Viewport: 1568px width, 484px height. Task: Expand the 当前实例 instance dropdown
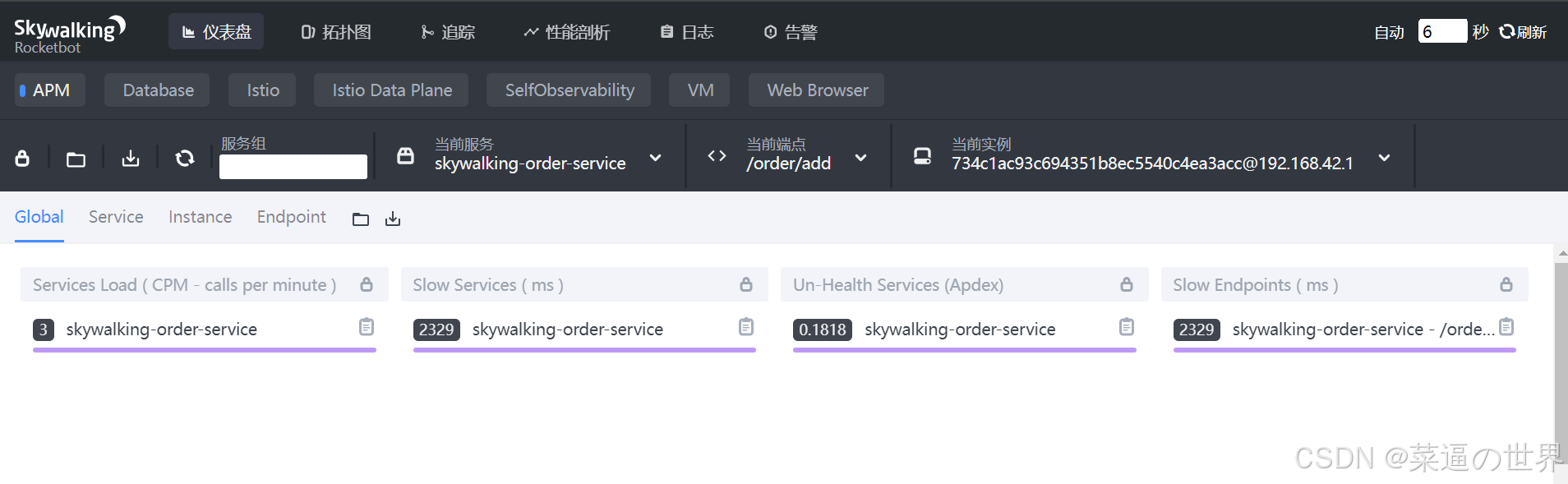pyautogui.click(x=1384, y=158)
